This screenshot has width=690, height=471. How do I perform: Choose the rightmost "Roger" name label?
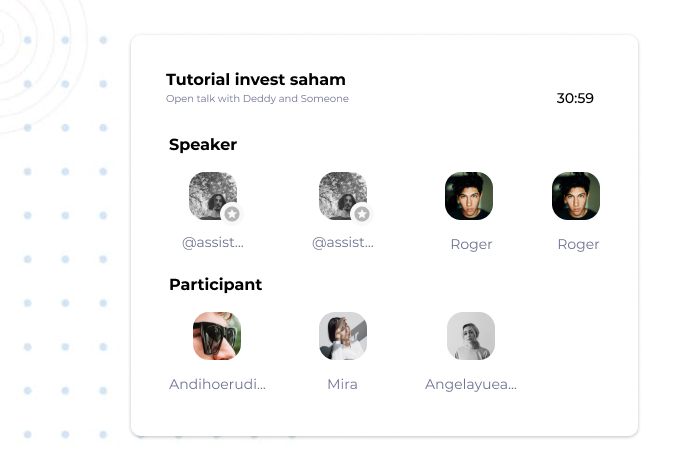click(x=578, y=244)
